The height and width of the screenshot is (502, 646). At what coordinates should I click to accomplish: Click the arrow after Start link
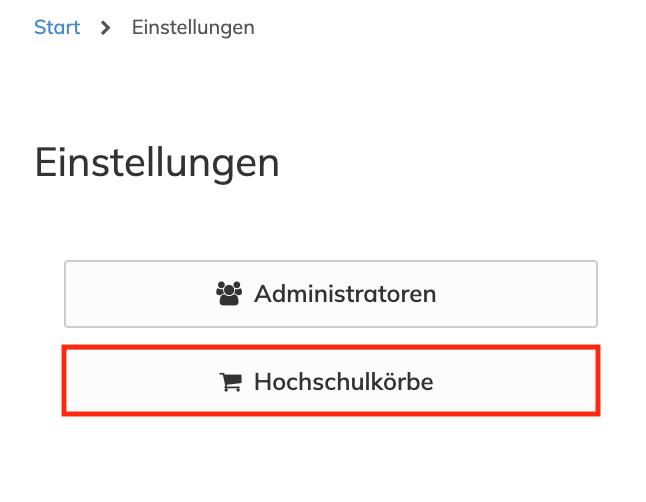pyautogui.click(x=106, y=28)
